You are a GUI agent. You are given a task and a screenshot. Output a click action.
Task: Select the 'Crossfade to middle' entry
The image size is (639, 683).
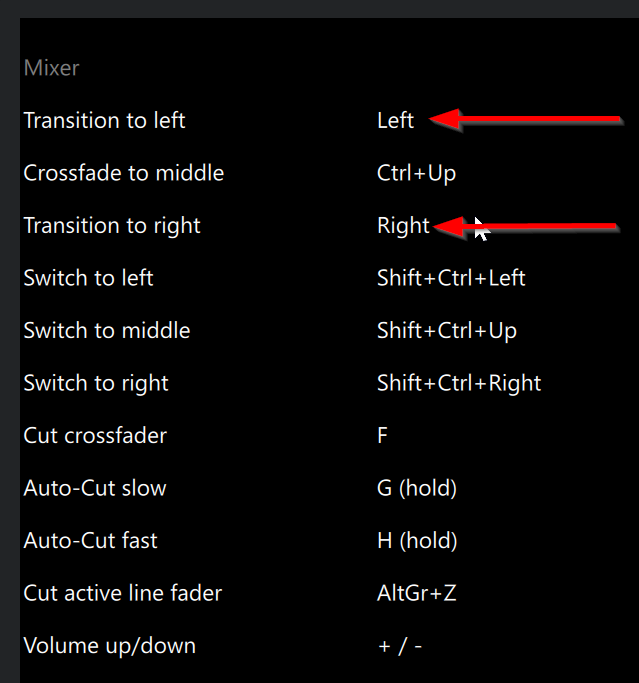123,173
